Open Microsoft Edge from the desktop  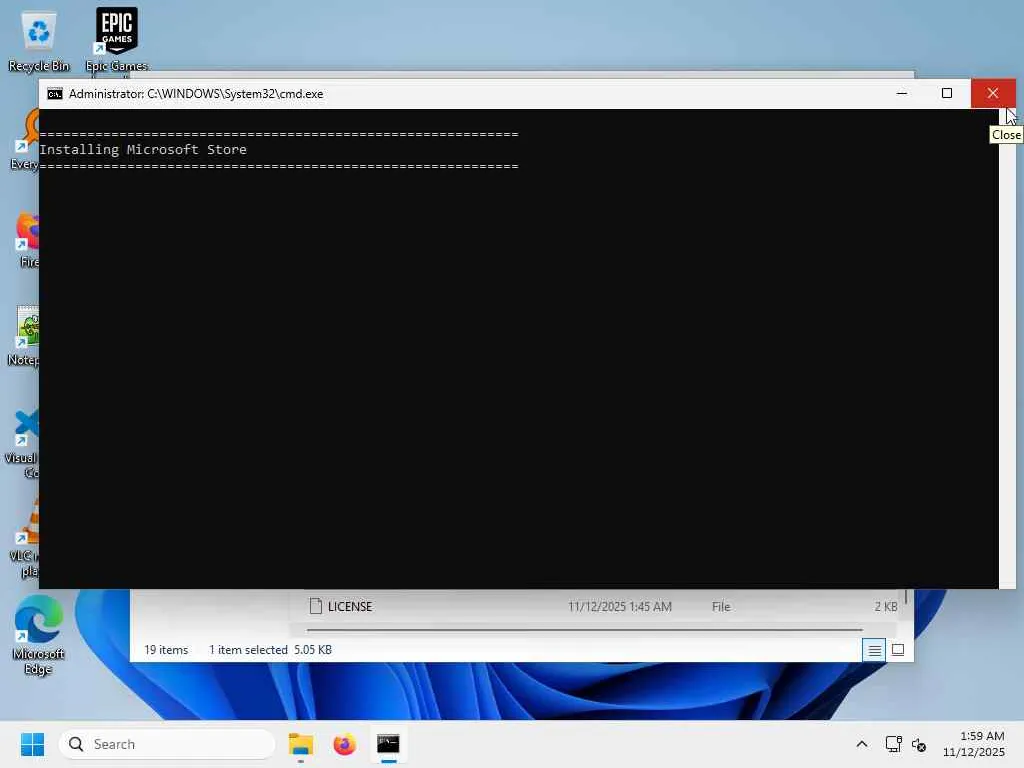(38, 635)
